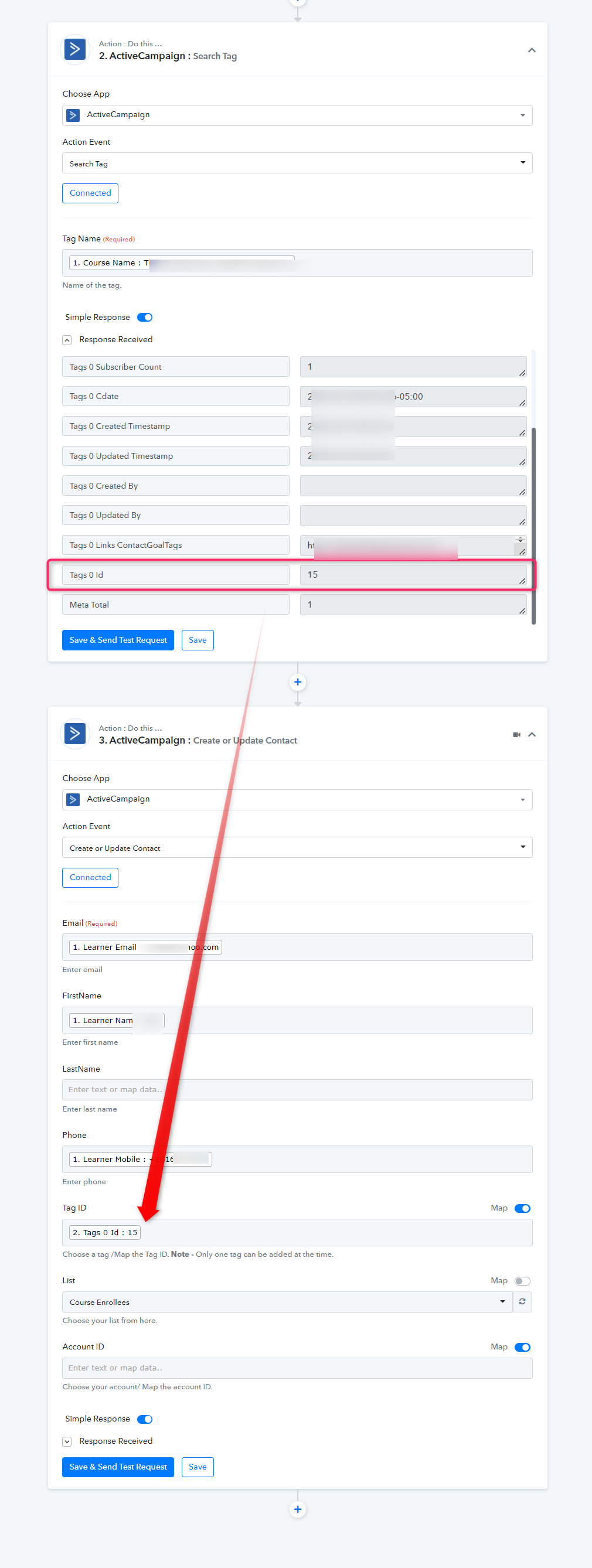Screen dimensions: 592x1568
Task: Click the response panel vertical scrollbar
Action: tap(533, 526)
